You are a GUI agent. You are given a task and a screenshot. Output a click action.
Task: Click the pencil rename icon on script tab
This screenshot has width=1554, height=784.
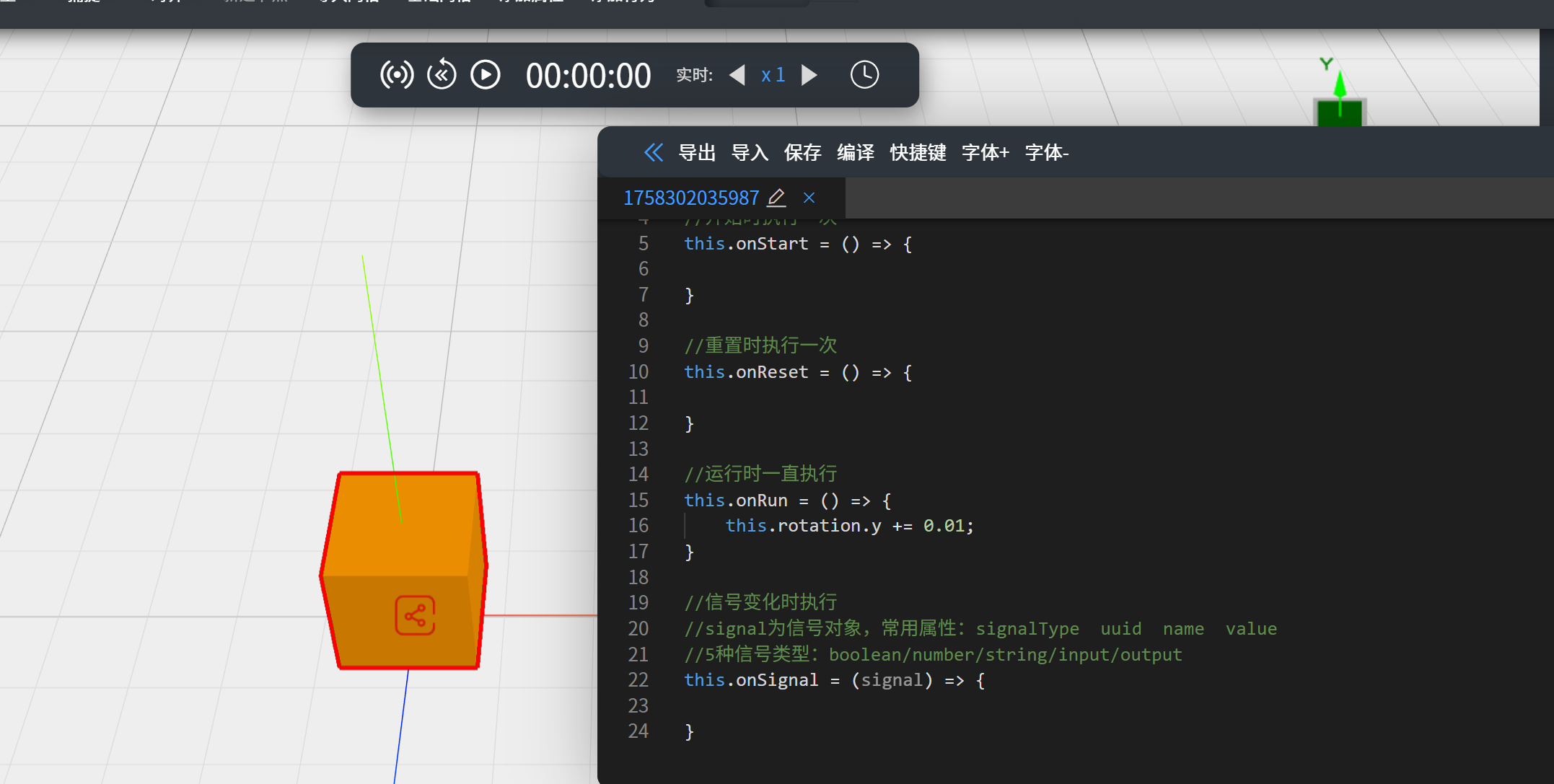[776, 198]
